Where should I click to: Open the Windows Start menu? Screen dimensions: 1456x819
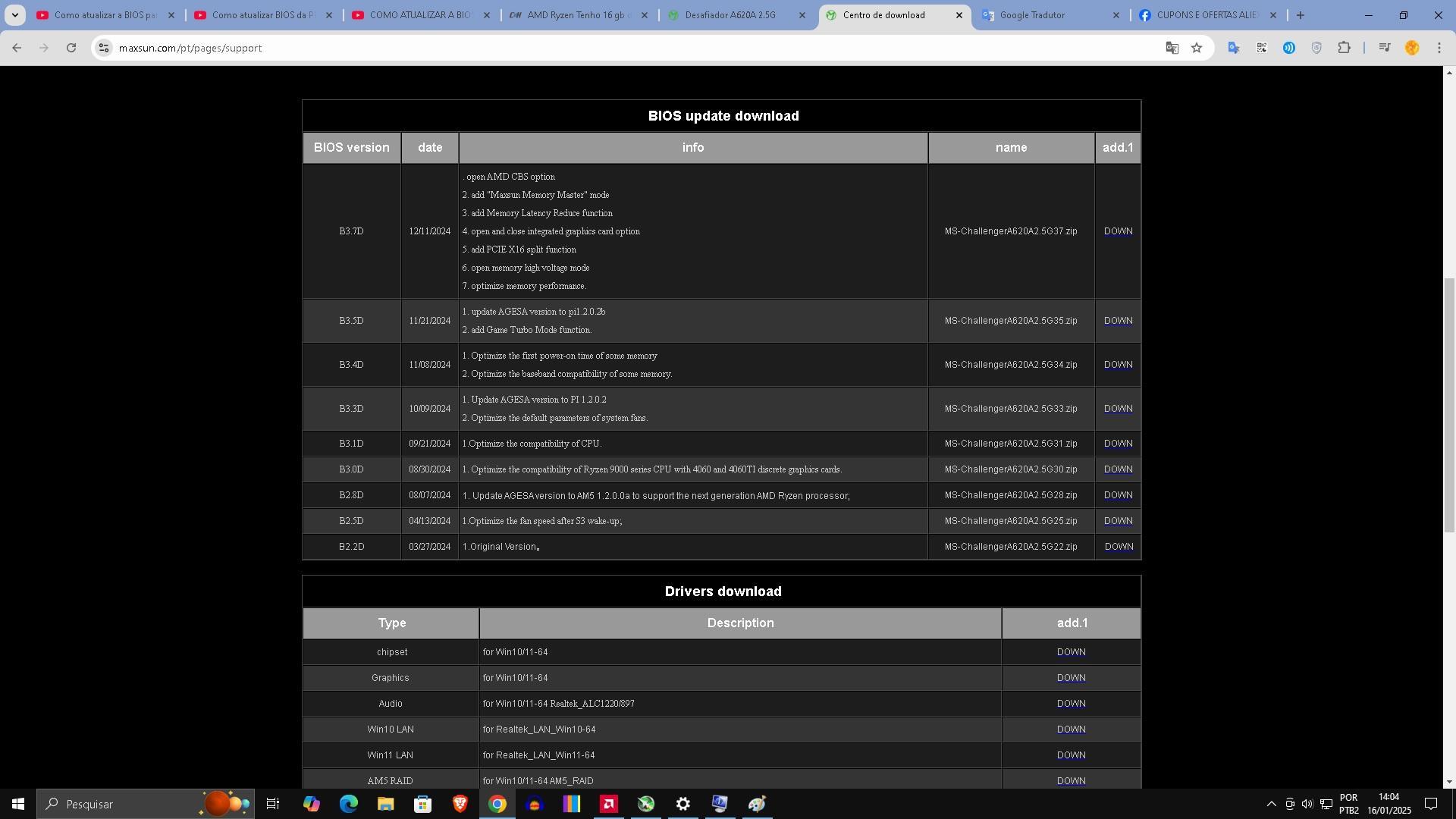pyautogui.click(x=18, y=804)
